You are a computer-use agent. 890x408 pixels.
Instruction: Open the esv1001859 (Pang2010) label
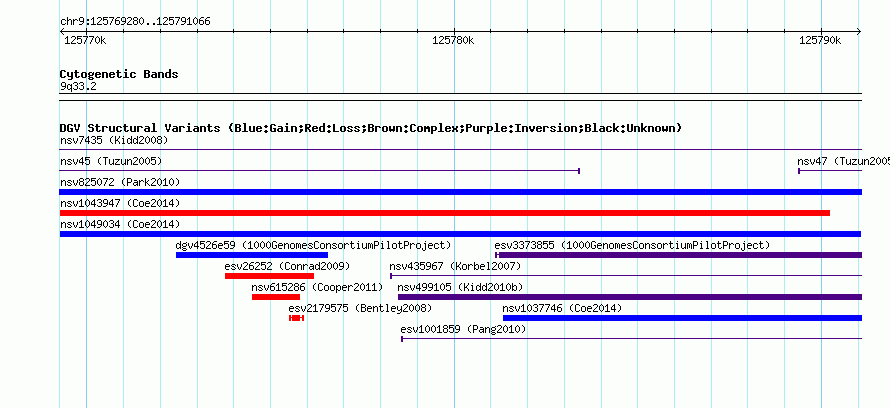[x=463, y=329]
